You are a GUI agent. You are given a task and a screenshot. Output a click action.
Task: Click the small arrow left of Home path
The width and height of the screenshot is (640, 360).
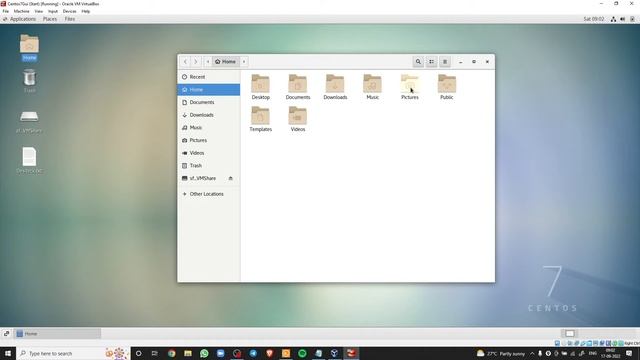click(x=208, y=62)
